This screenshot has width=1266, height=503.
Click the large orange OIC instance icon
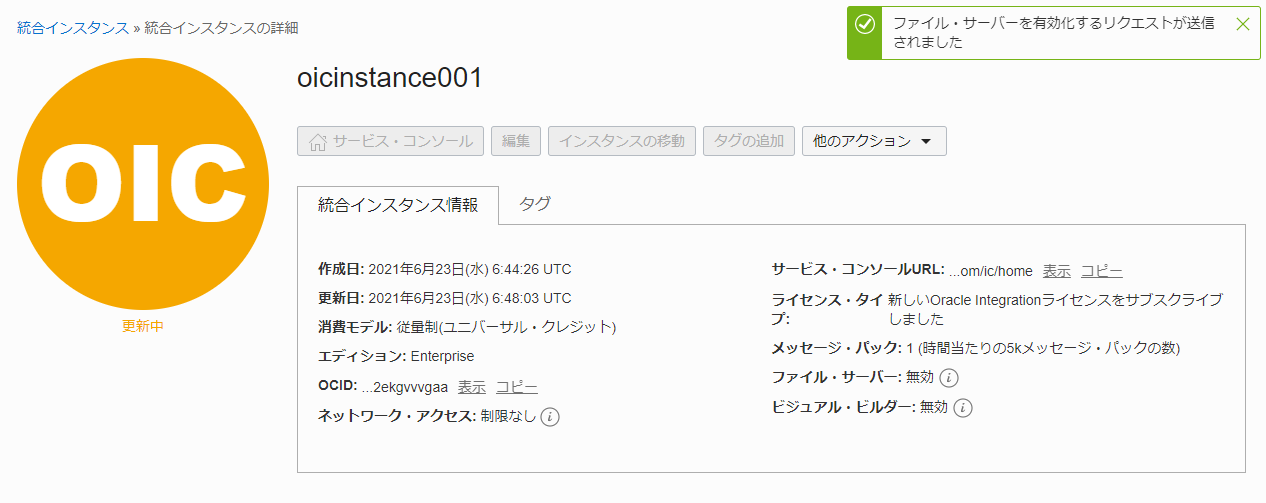click(143, 184)
